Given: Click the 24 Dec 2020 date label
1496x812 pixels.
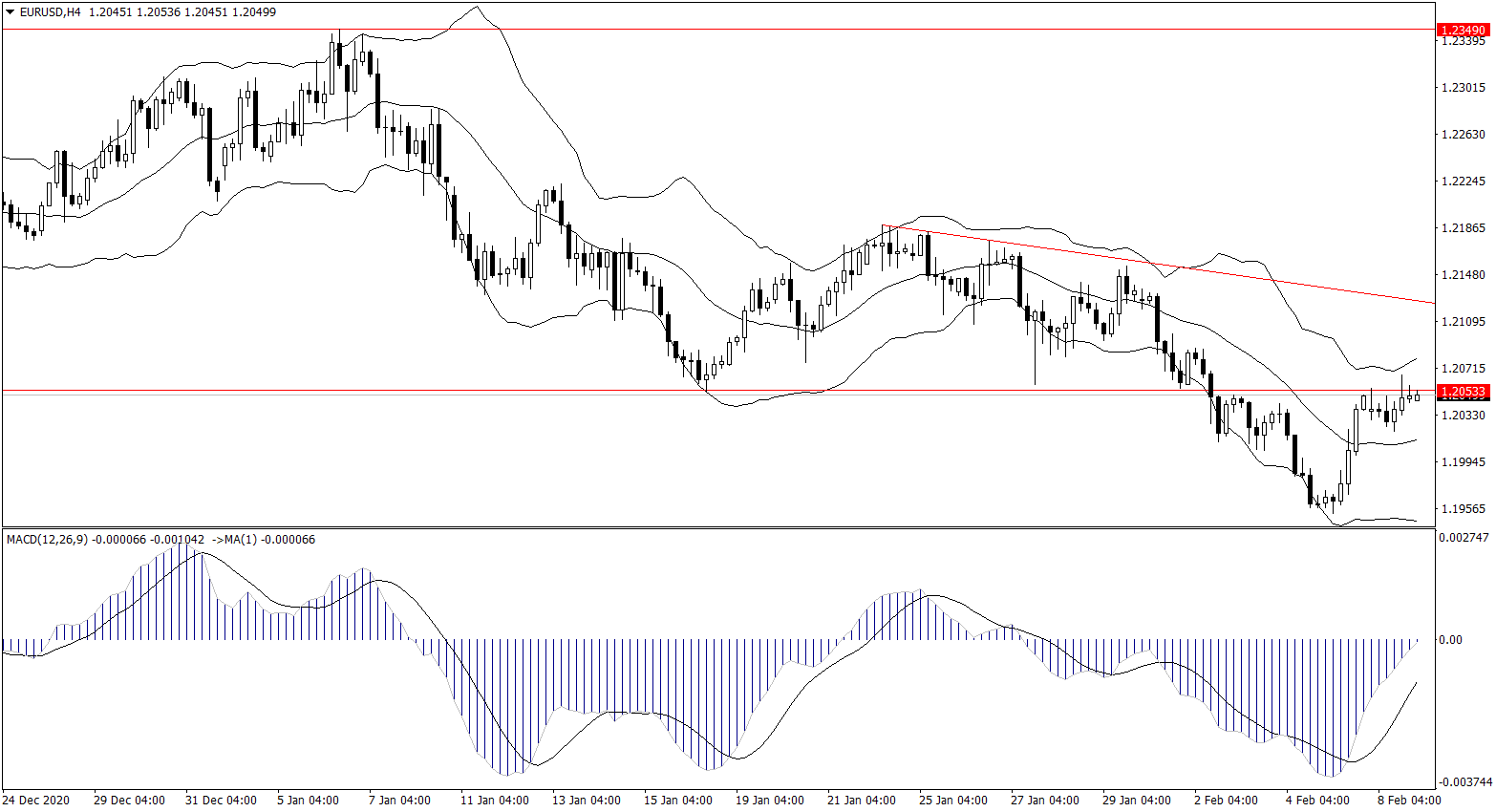Looking at the screenshot, I should point(36,801).
